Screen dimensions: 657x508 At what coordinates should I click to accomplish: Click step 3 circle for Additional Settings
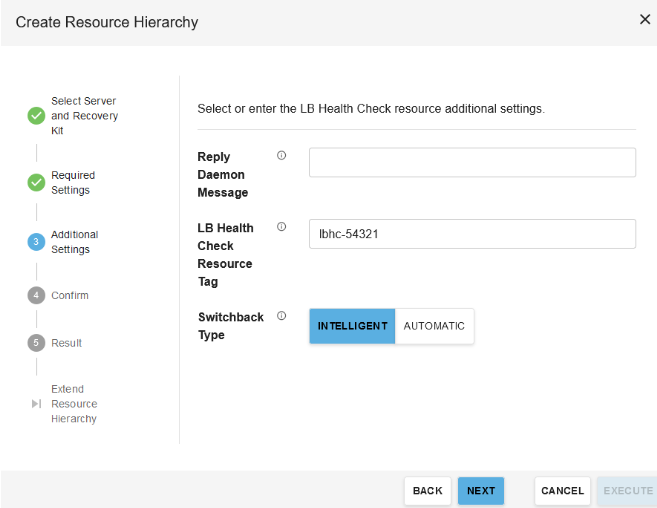[x=36, y=242]
